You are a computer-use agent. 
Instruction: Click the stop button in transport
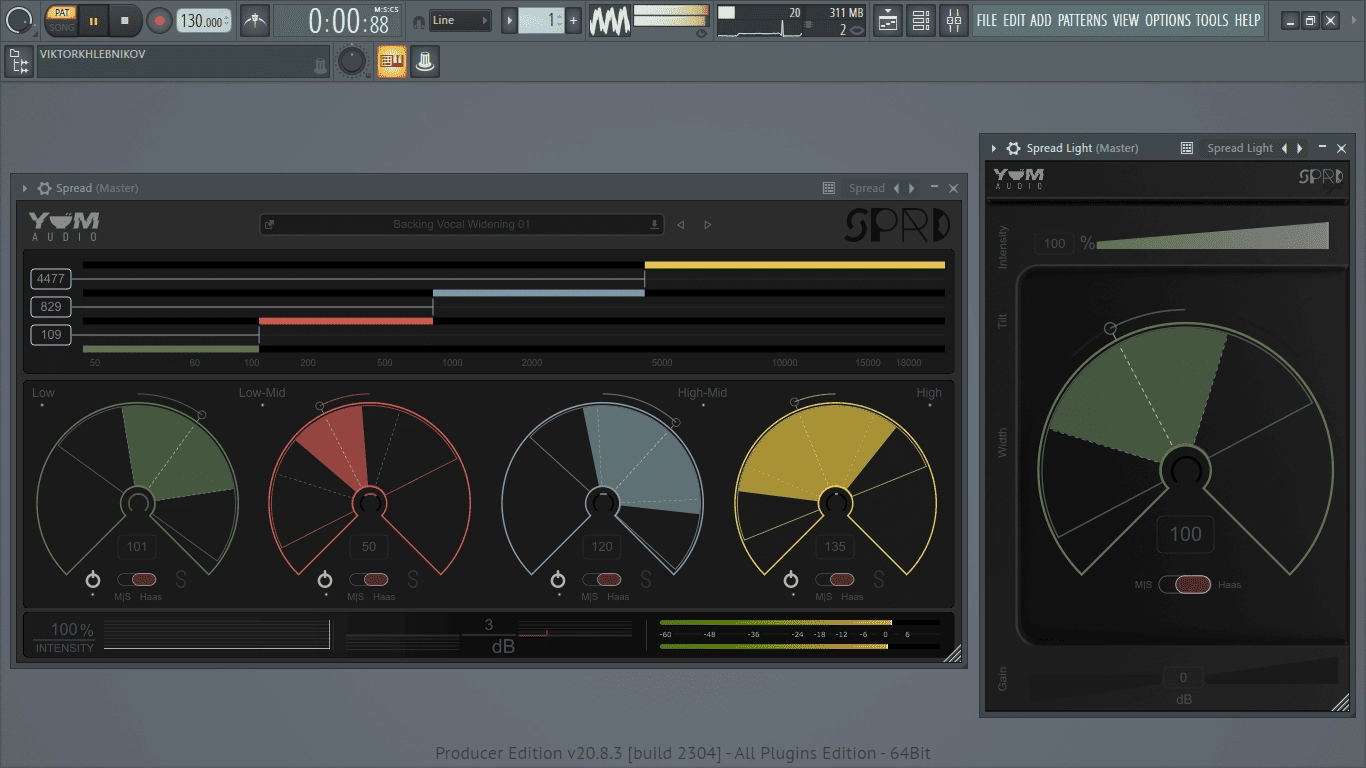click(125, 20)
